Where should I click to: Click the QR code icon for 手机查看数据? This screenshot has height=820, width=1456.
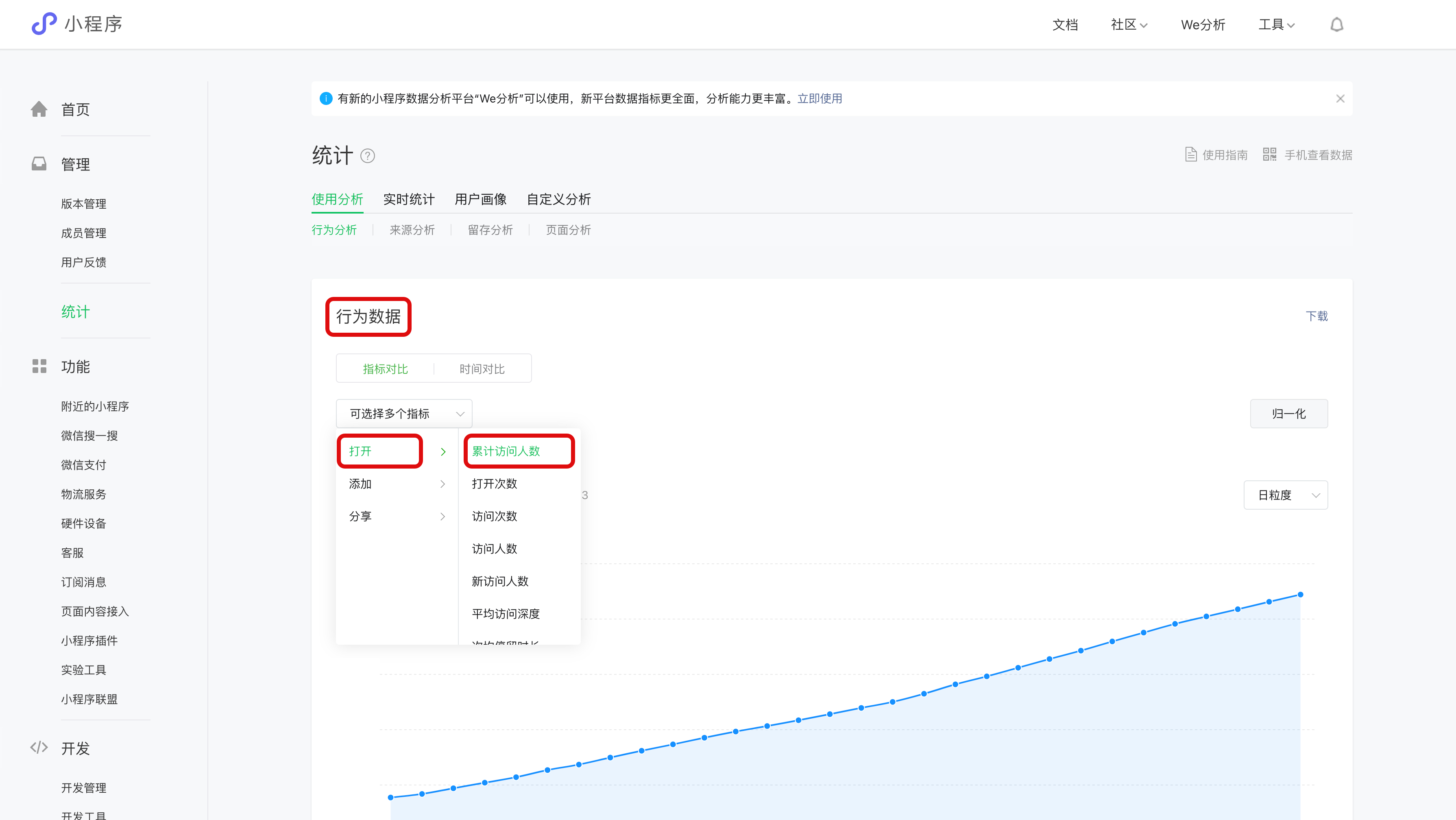(1269, 154)
